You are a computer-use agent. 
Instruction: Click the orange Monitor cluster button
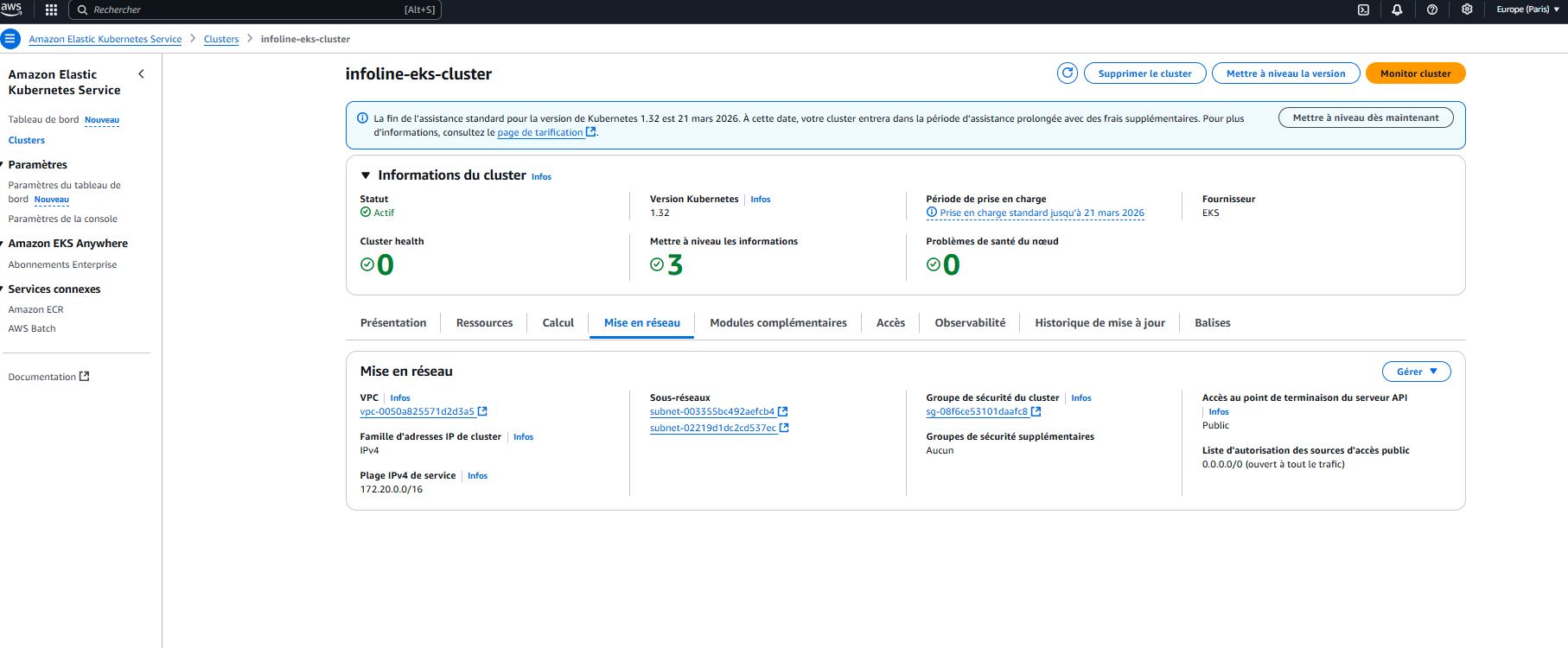(x=1415, y=73)
